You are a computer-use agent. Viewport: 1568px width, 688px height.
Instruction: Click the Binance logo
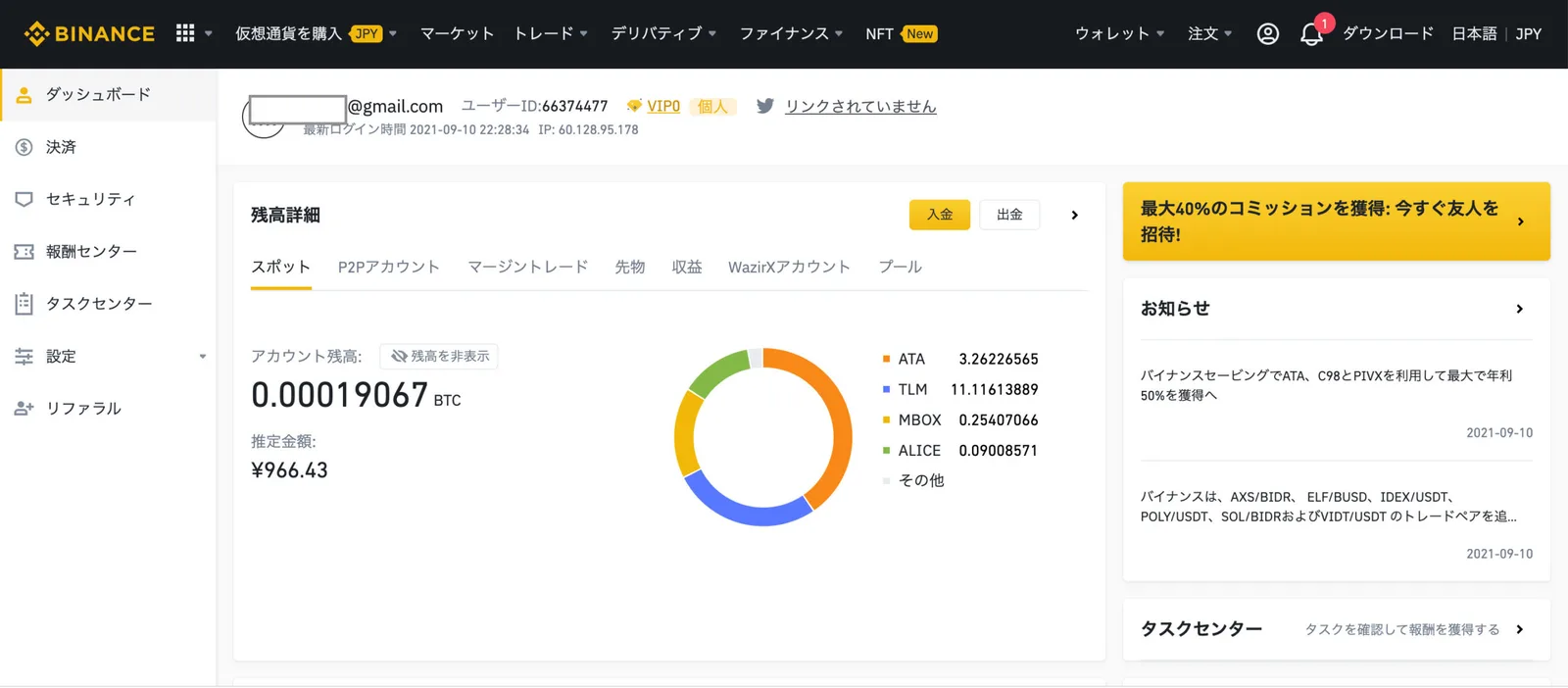pyautogui.click(x=89, y=33)
